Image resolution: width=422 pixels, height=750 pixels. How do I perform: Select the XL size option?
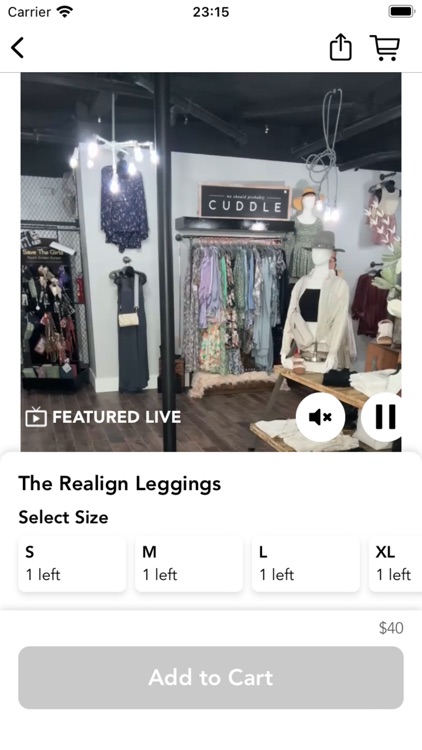(x=395, y=563)
